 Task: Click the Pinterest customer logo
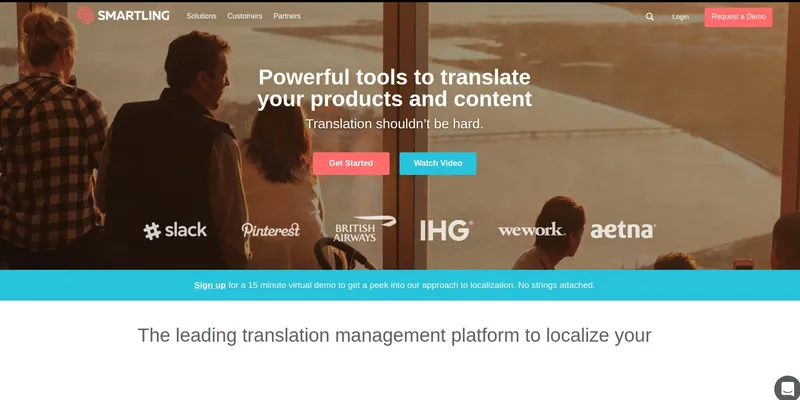click(x=270, y=230)
